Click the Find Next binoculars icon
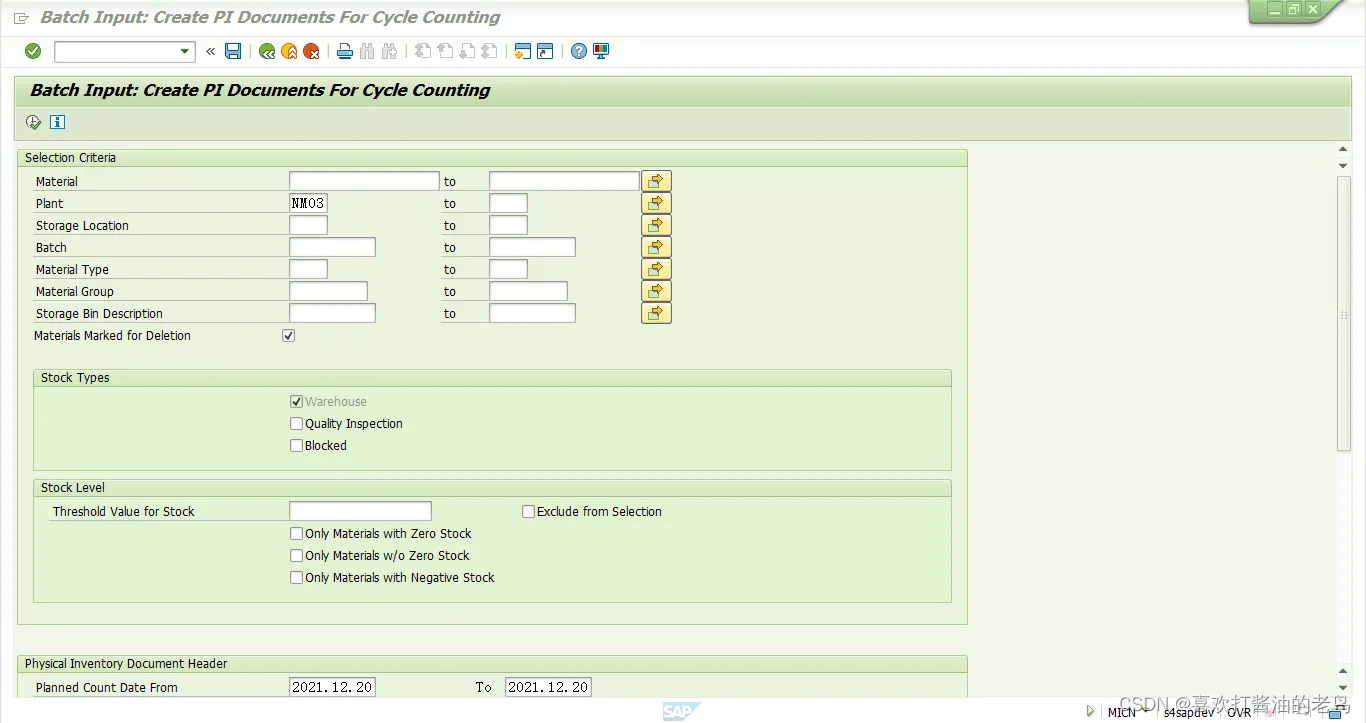Screen dimensions: 1366x723 [x=389, y=51]
